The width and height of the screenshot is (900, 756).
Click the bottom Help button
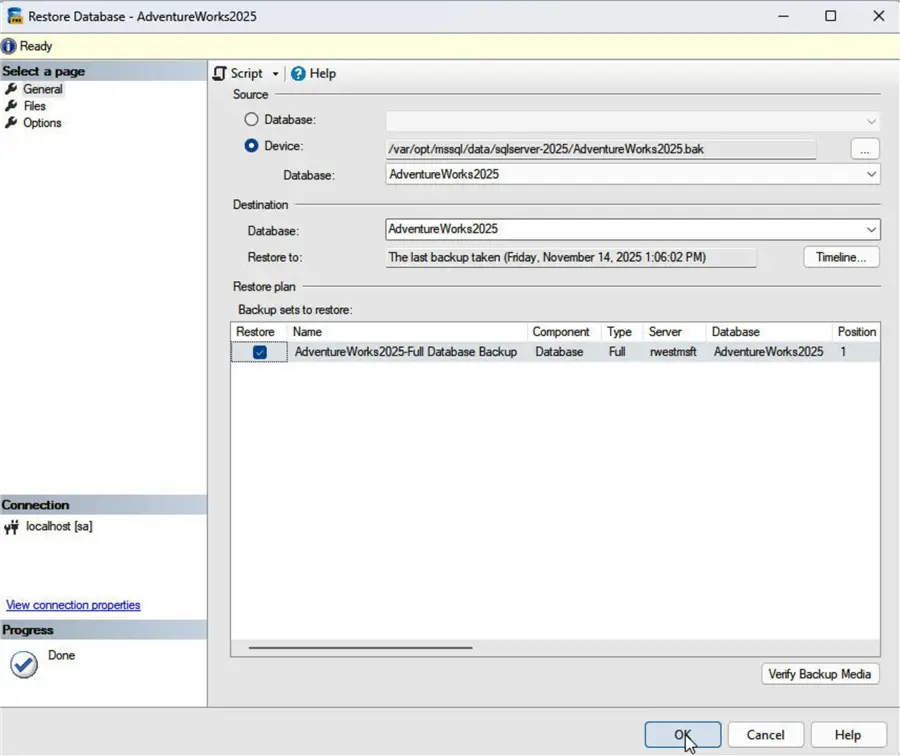(848, 735)
